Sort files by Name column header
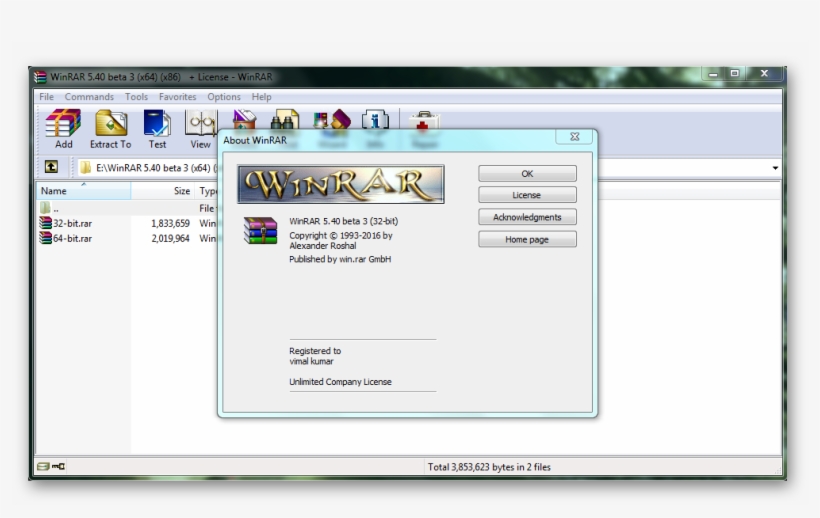This screenshot has height=518, width=820. point(83,191)
